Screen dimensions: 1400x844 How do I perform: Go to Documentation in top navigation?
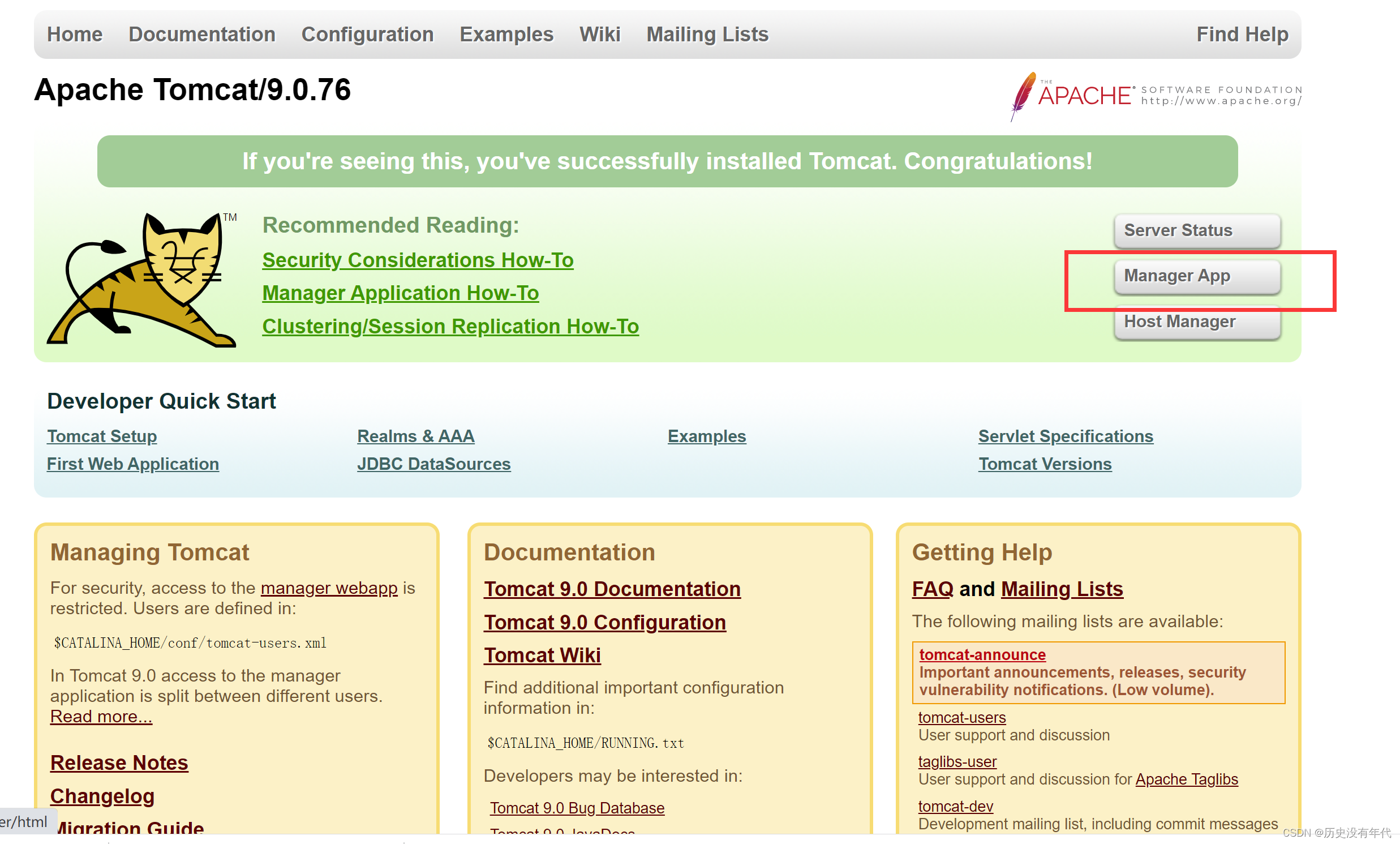pos(201,34)
